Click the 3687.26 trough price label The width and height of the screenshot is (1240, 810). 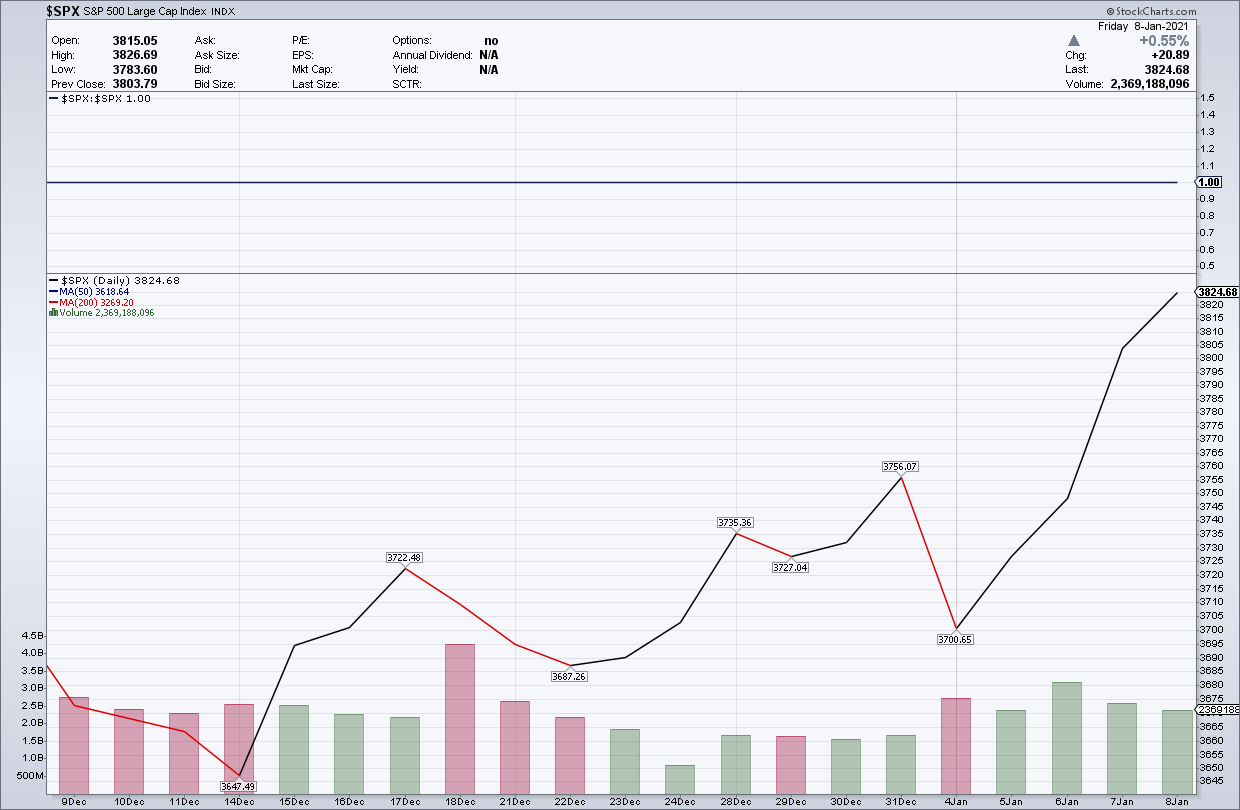click(x=569, y=676)
